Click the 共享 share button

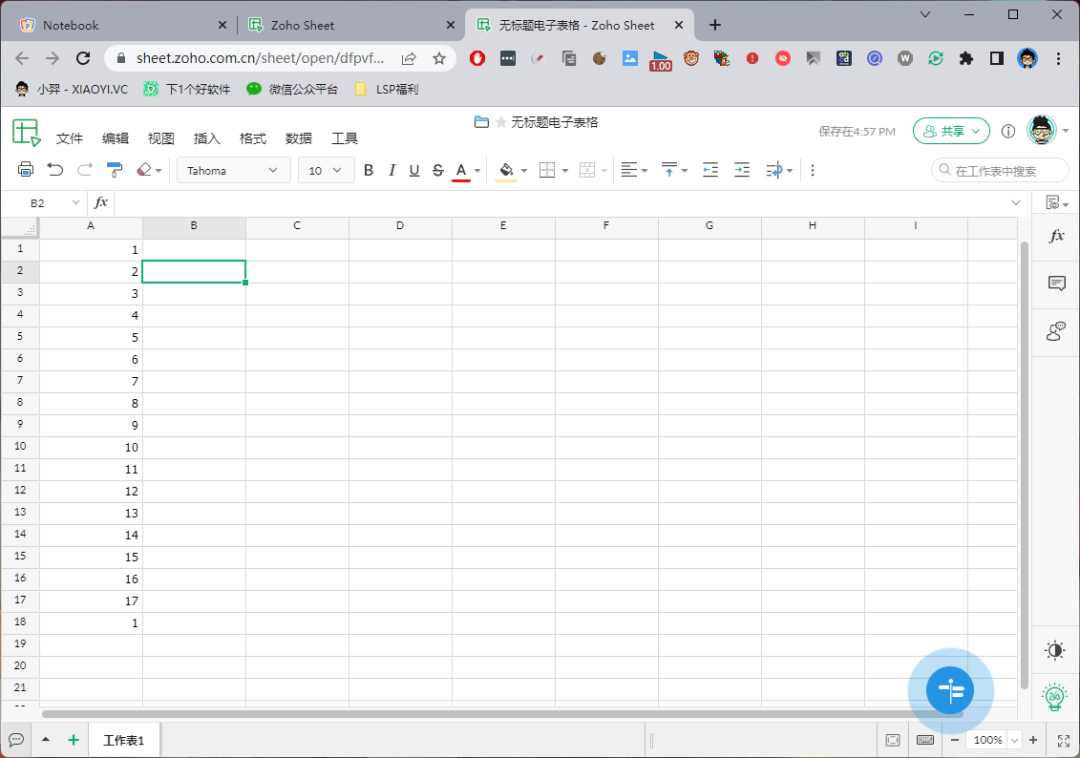click(950, 130)
